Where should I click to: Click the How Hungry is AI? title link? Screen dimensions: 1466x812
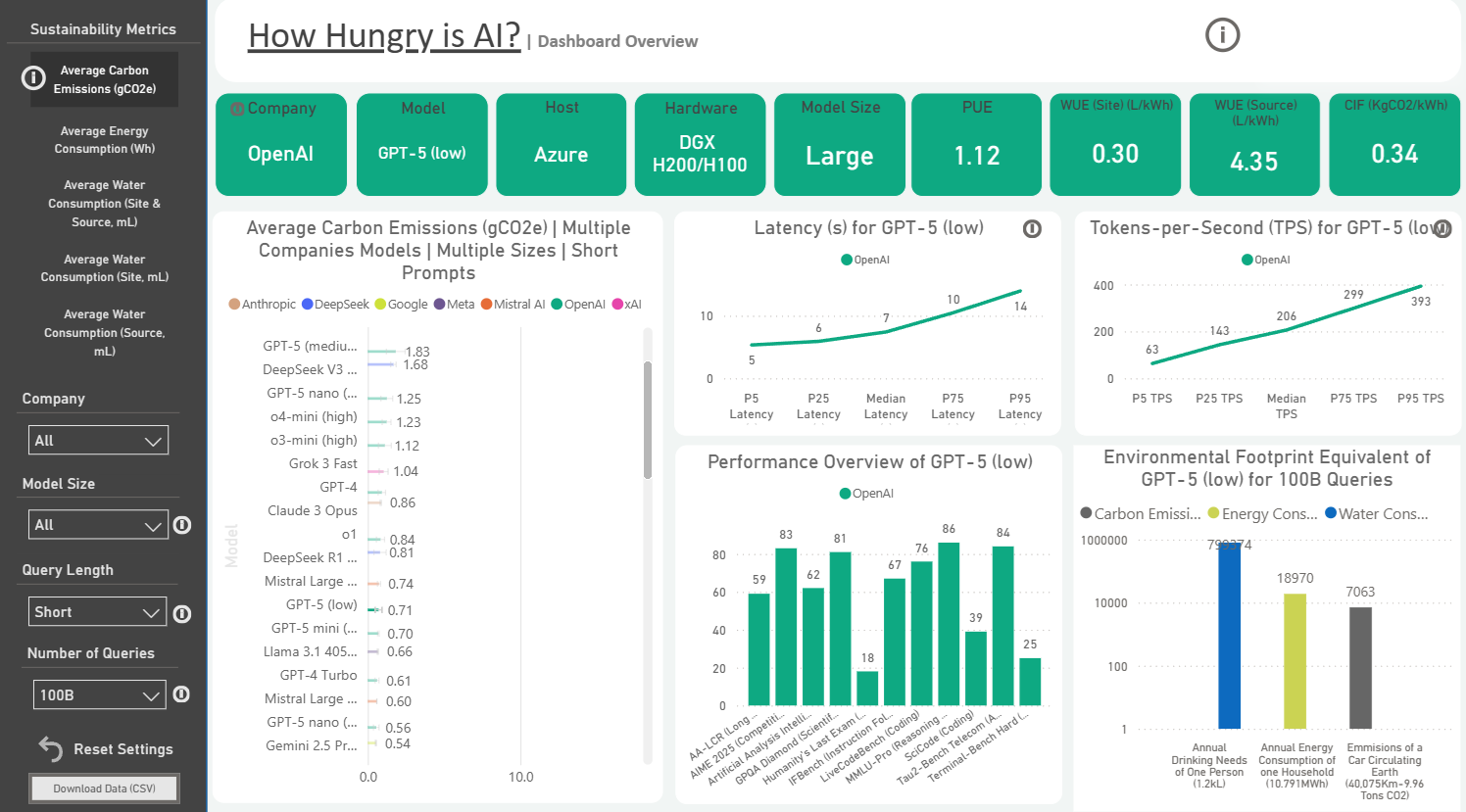click(x=384, y=36)
